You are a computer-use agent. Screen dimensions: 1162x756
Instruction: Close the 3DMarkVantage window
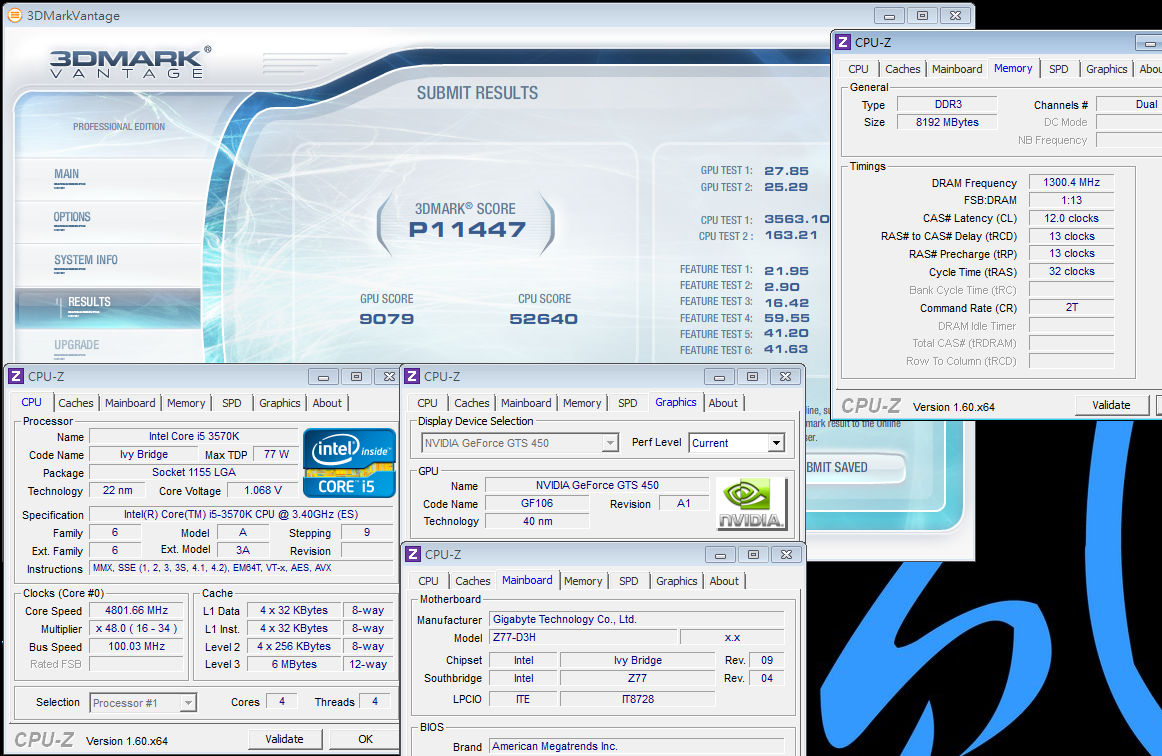(x=955, y=16)
